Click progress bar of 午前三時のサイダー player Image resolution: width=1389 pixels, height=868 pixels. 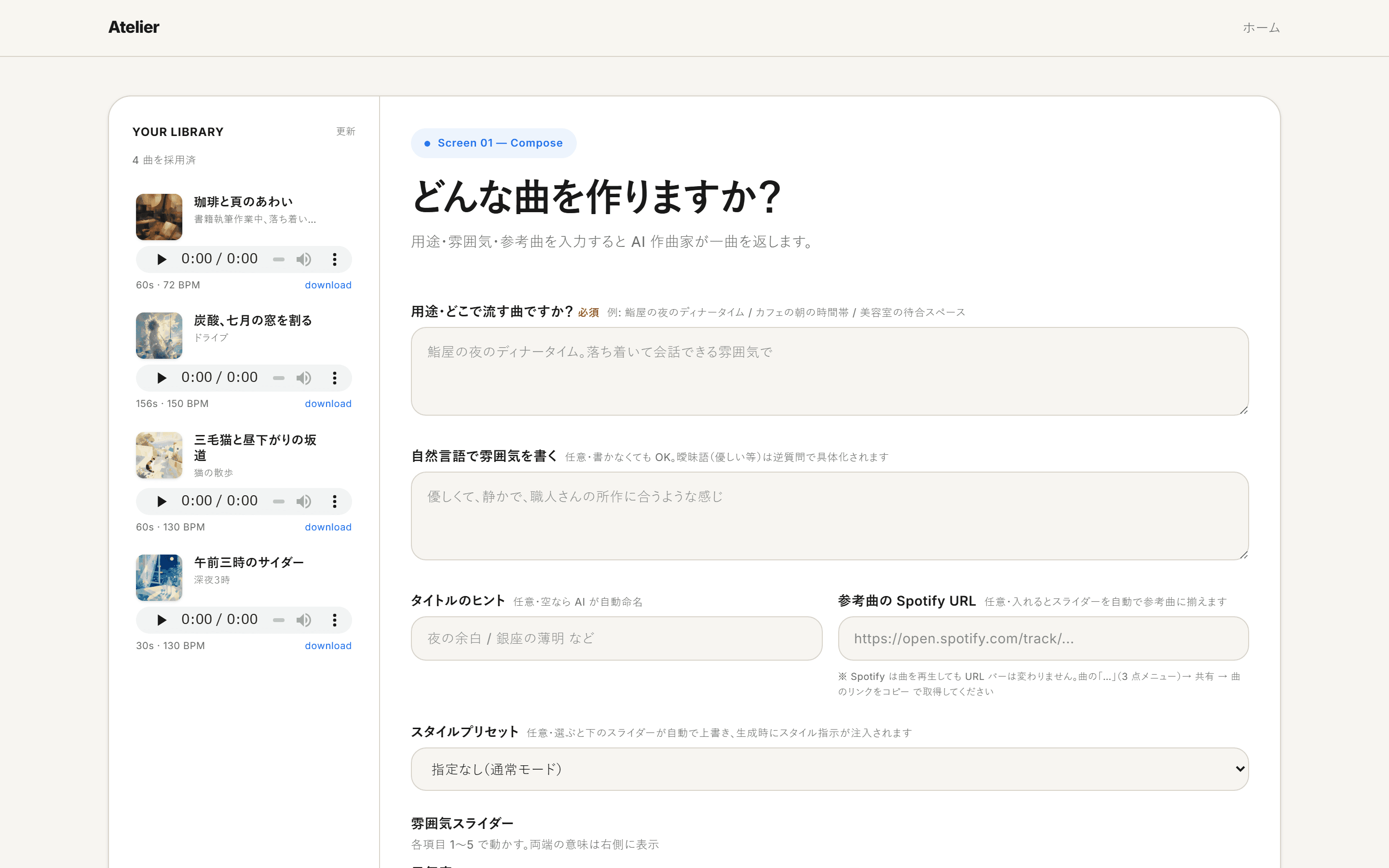[x=278, y=620]
